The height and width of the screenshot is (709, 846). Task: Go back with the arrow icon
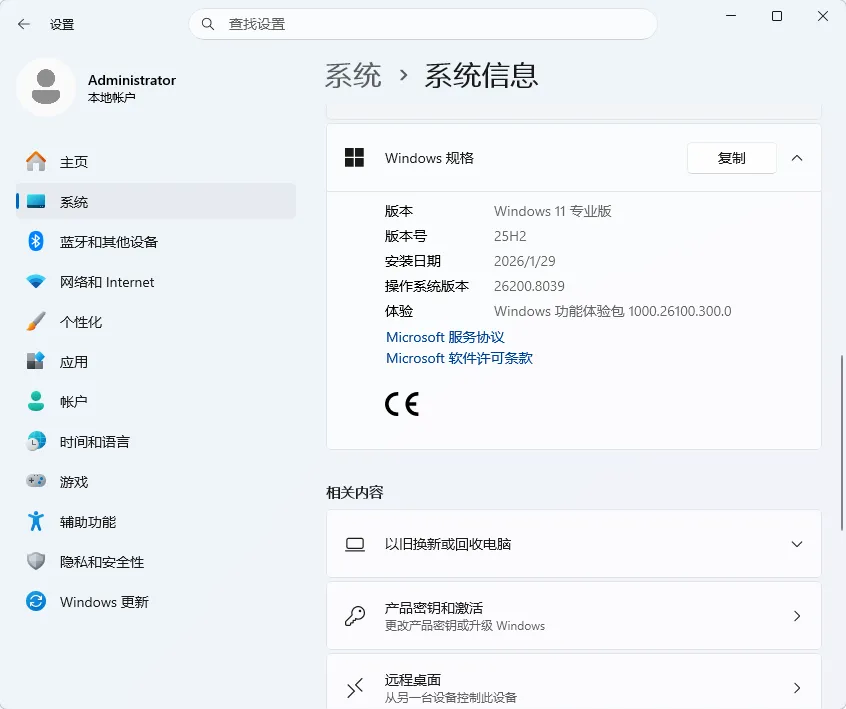click(24, 24)
